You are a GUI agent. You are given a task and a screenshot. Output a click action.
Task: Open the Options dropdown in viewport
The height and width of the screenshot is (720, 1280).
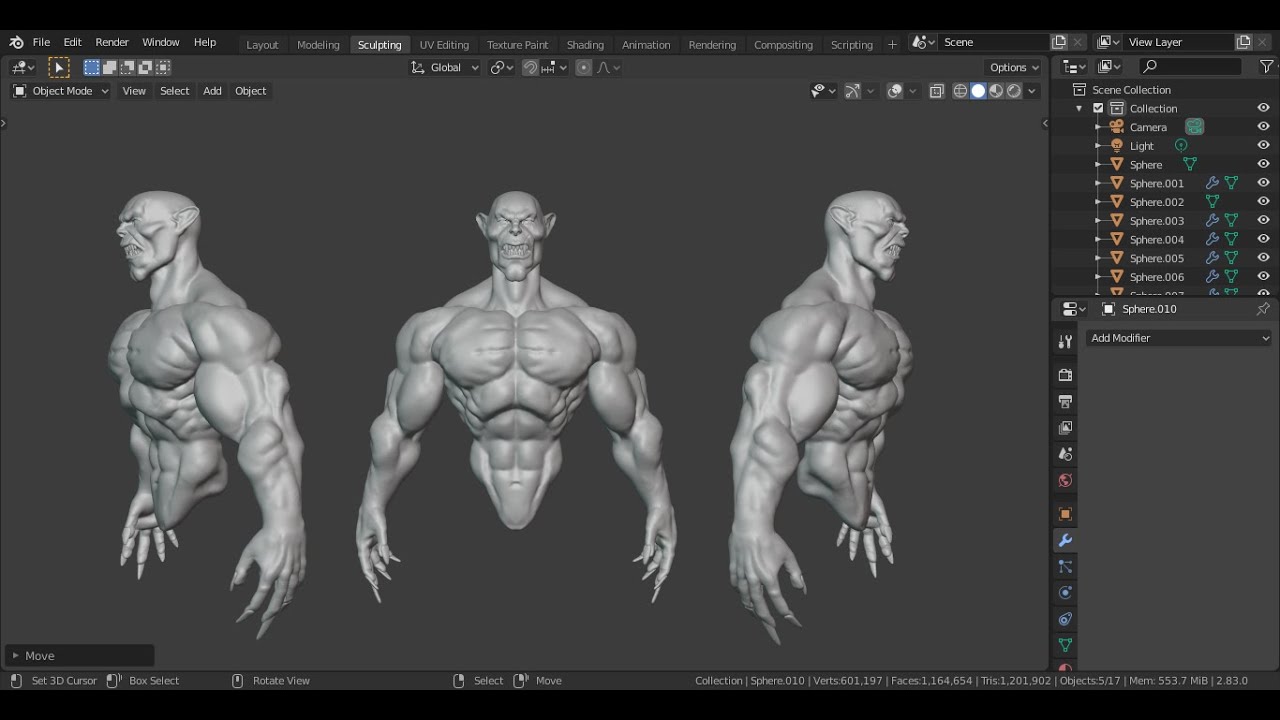[x=1014, y=67]
